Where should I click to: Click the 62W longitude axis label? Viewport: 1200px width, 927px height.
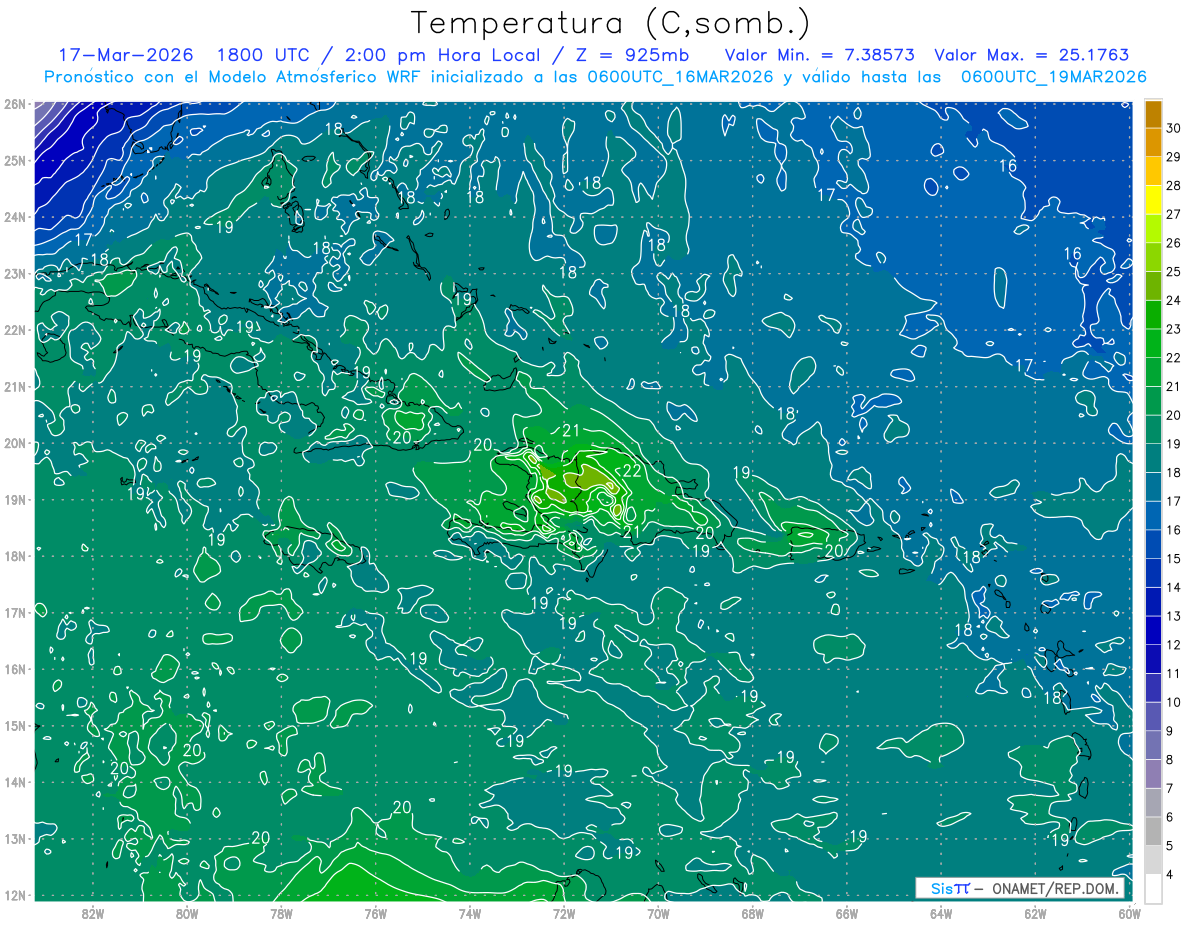coord(1035,913)
